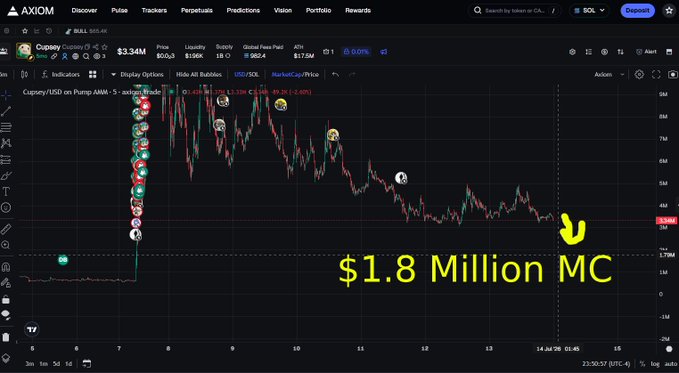Screen dimensions: 679x373
Task: Select the 3m date range
Action: 29,364
